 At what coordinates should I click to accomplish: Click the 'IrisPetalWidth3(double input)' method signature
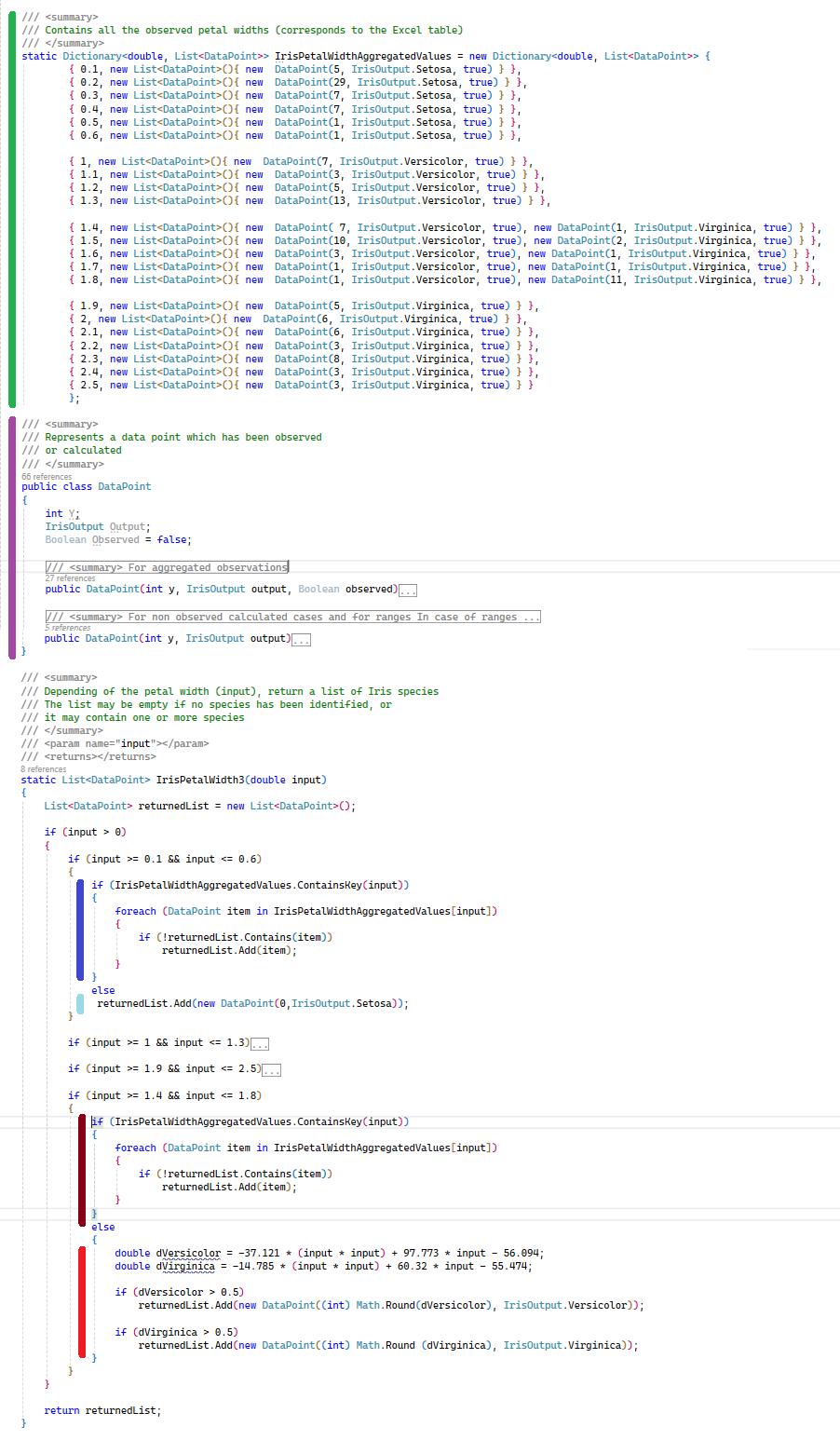click(x=241, y=780)
